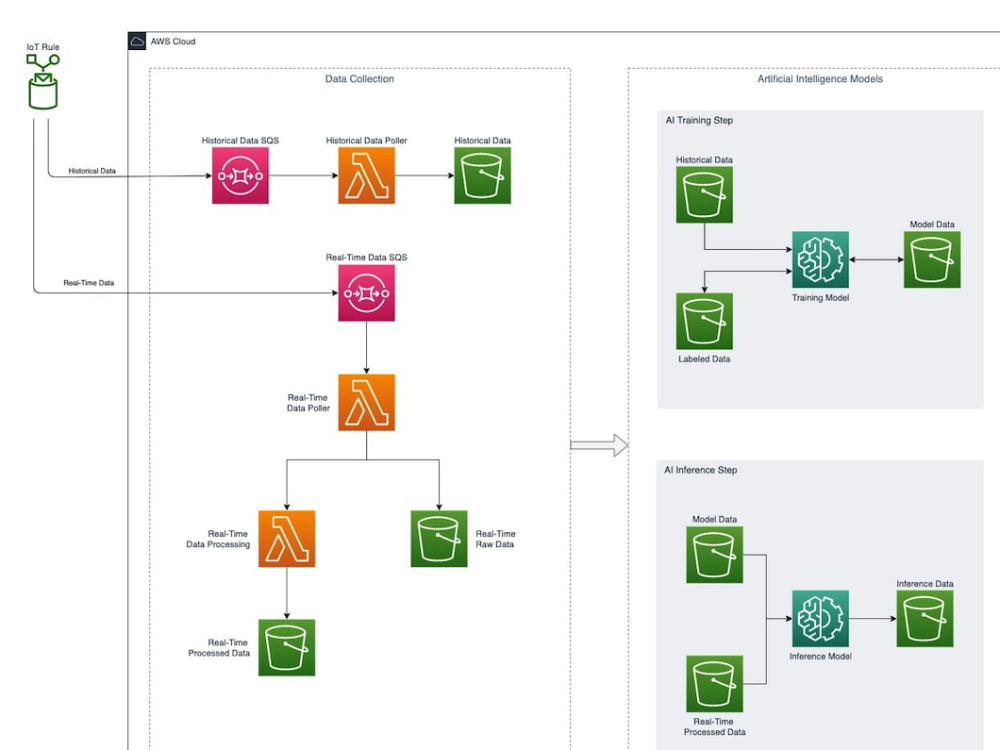Click the 'Real-Time Data' connector label

[x=89, y=283]
